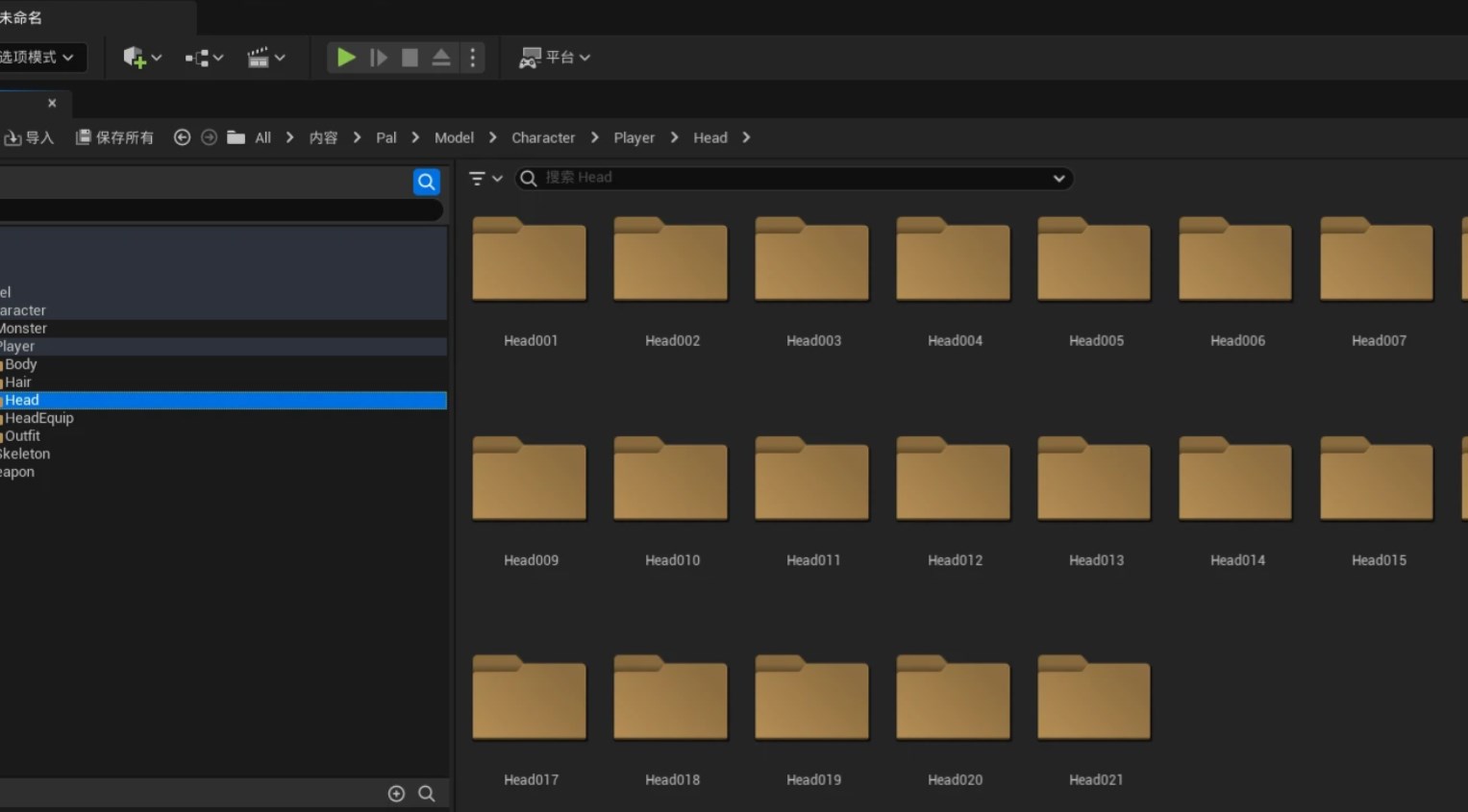Select the Head breadcrumb
This screenshot has width=1468, height=812.
coord(710,137)
